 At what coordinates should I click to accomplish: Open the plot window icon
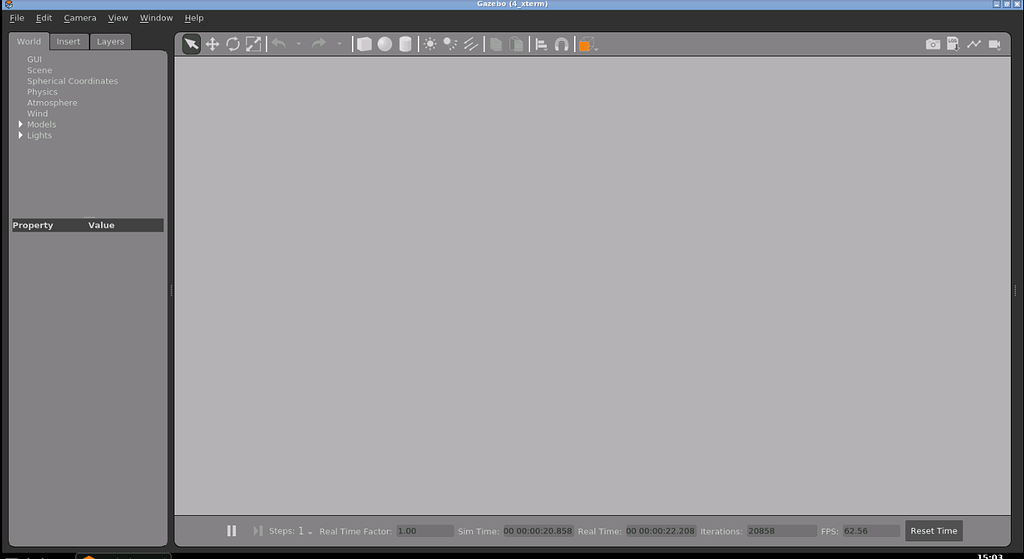coord(973,44)
